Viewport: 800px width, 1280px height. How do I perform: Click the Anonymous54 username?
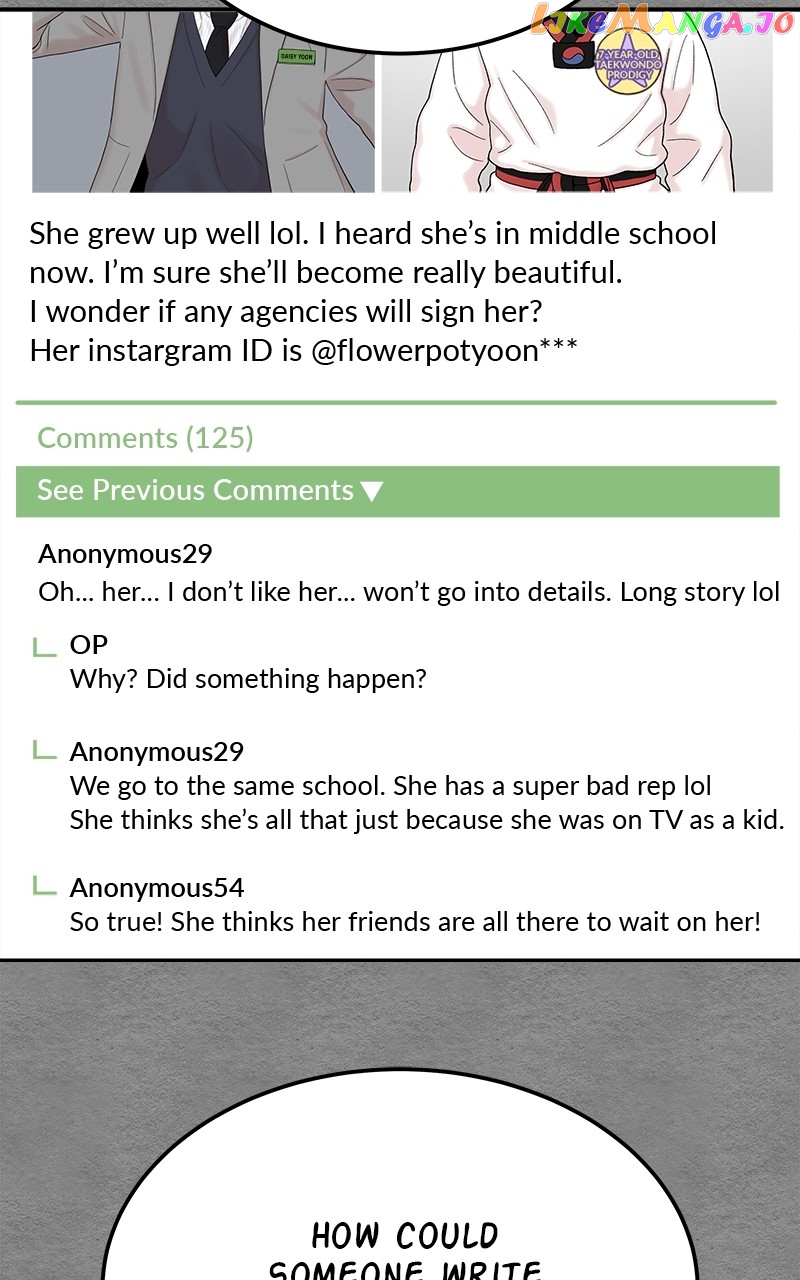tap(157, 888)
